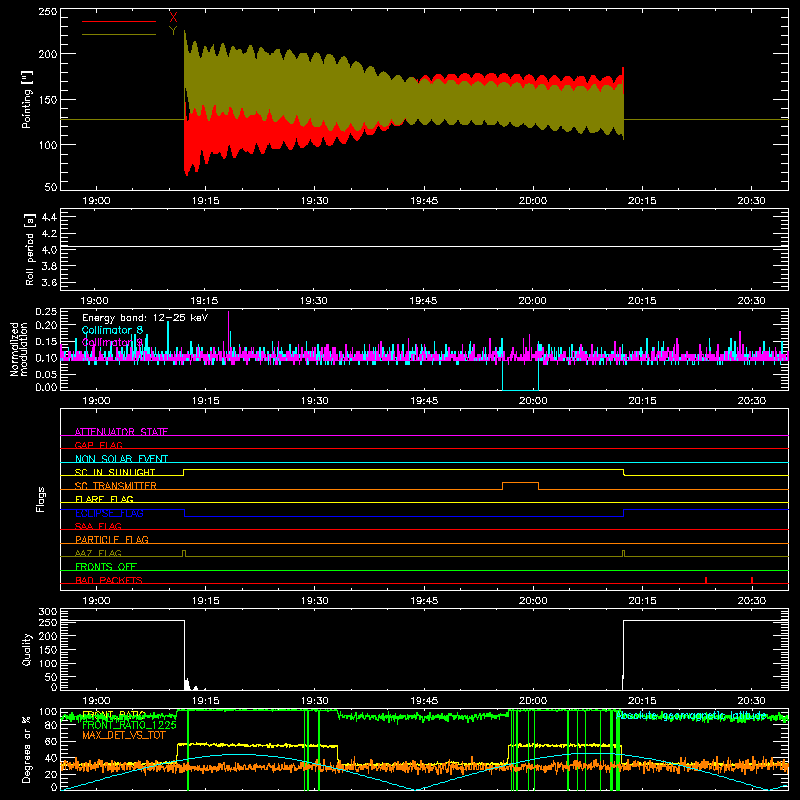Click the 4.4 value on Roll period axis
The width and height of the screenshot is (800, 800).
coord(49,217)
